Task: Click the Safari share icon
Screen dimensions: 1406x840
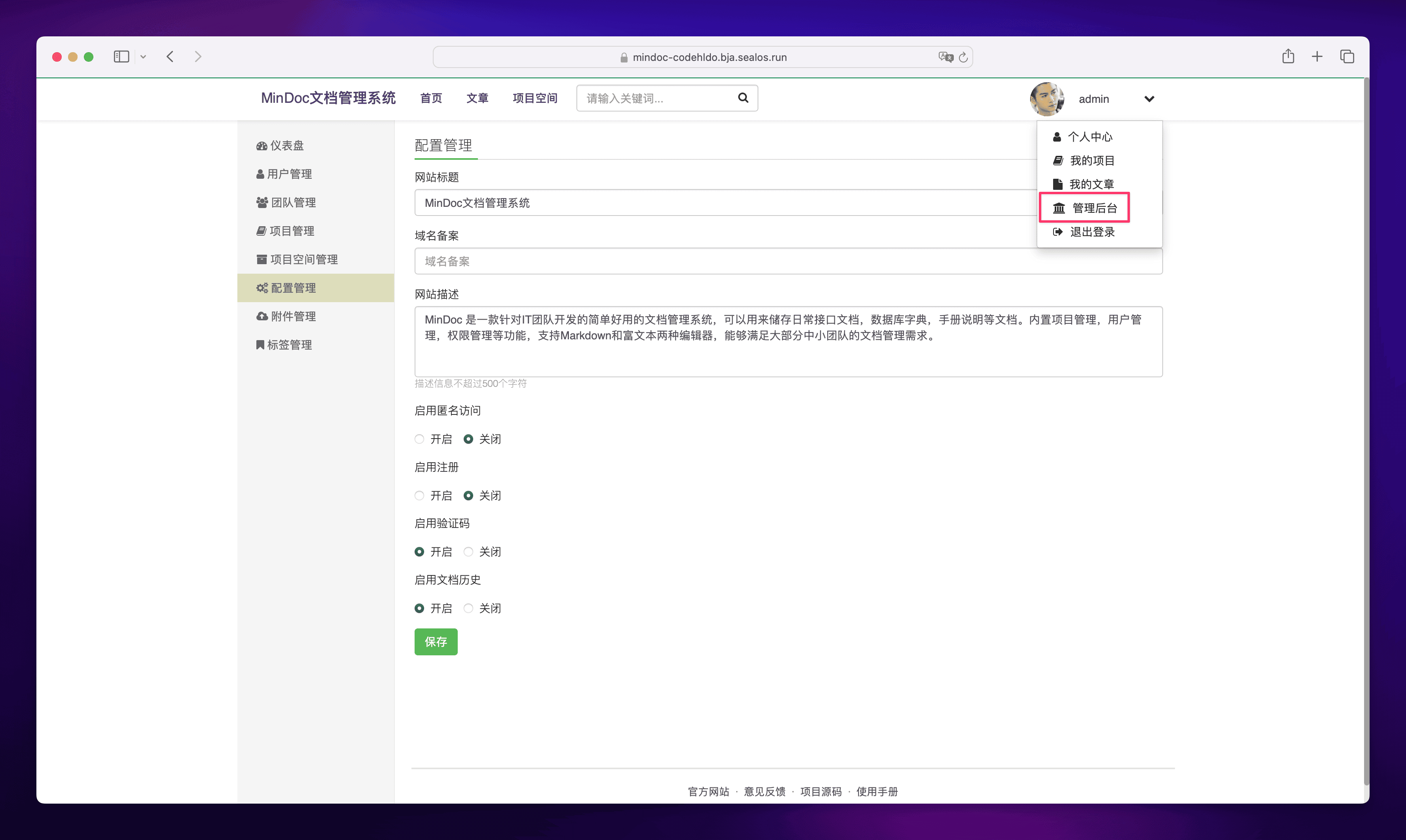Action: coord(1288,57)
